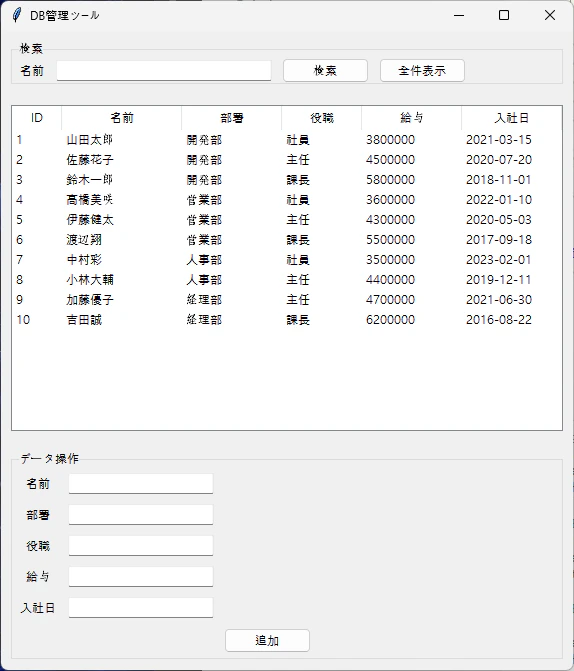Click the 役職 column header

321,118
